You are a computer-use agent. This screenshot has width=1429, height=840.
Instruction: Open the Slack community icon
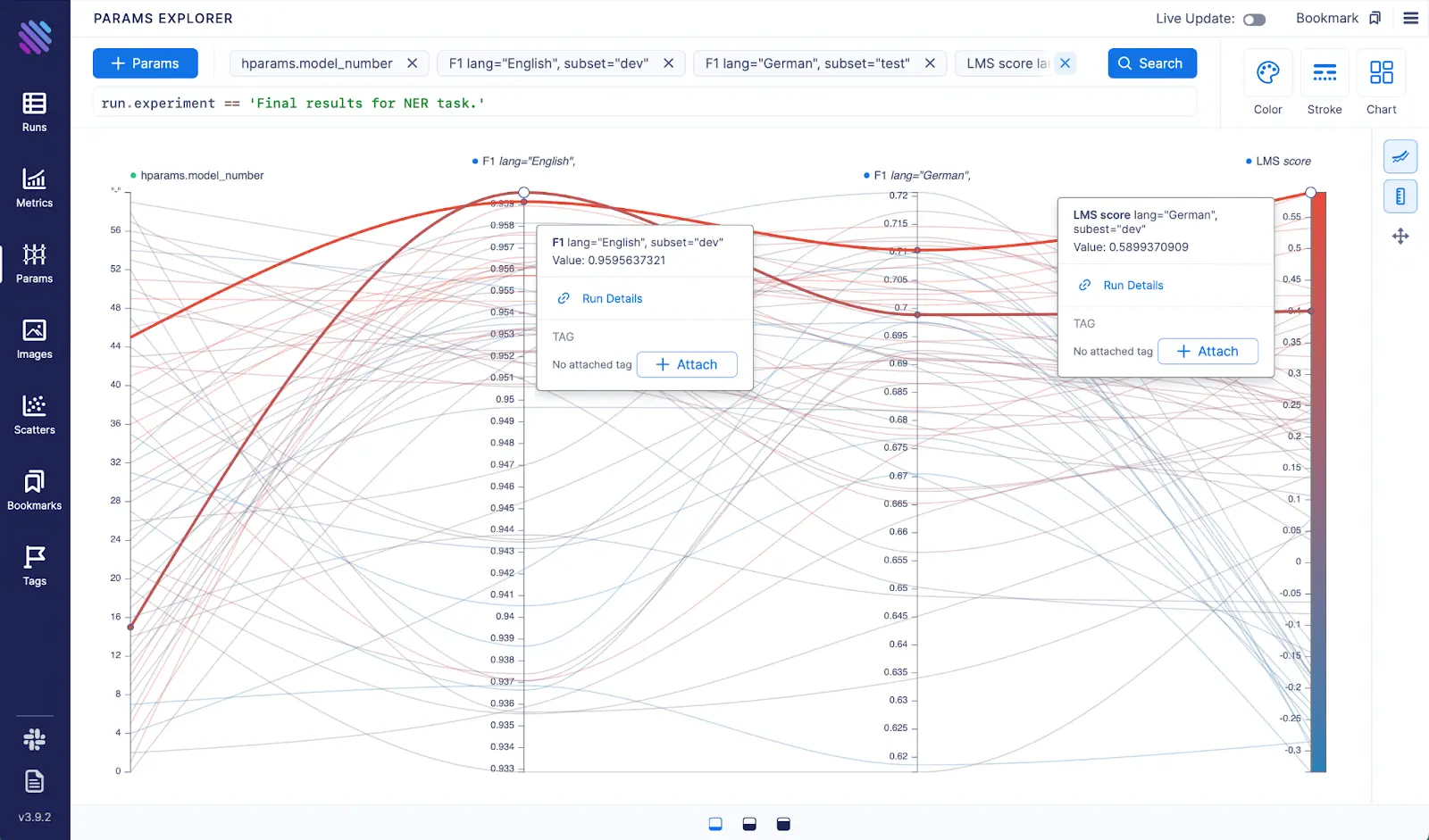35,739
